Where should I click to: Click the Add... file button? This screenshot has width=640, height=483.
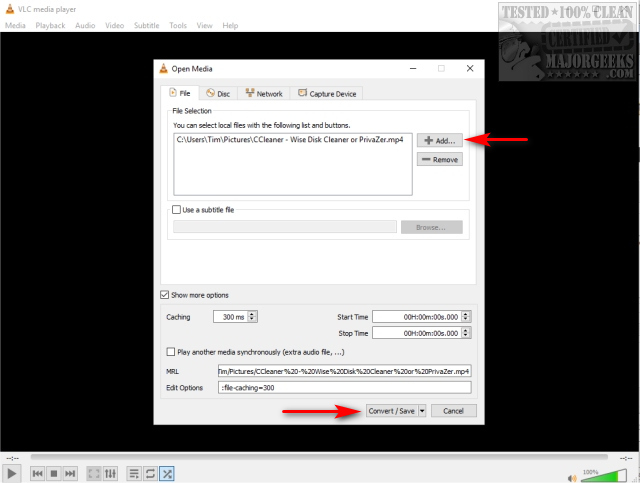click(x=440, y=140)
